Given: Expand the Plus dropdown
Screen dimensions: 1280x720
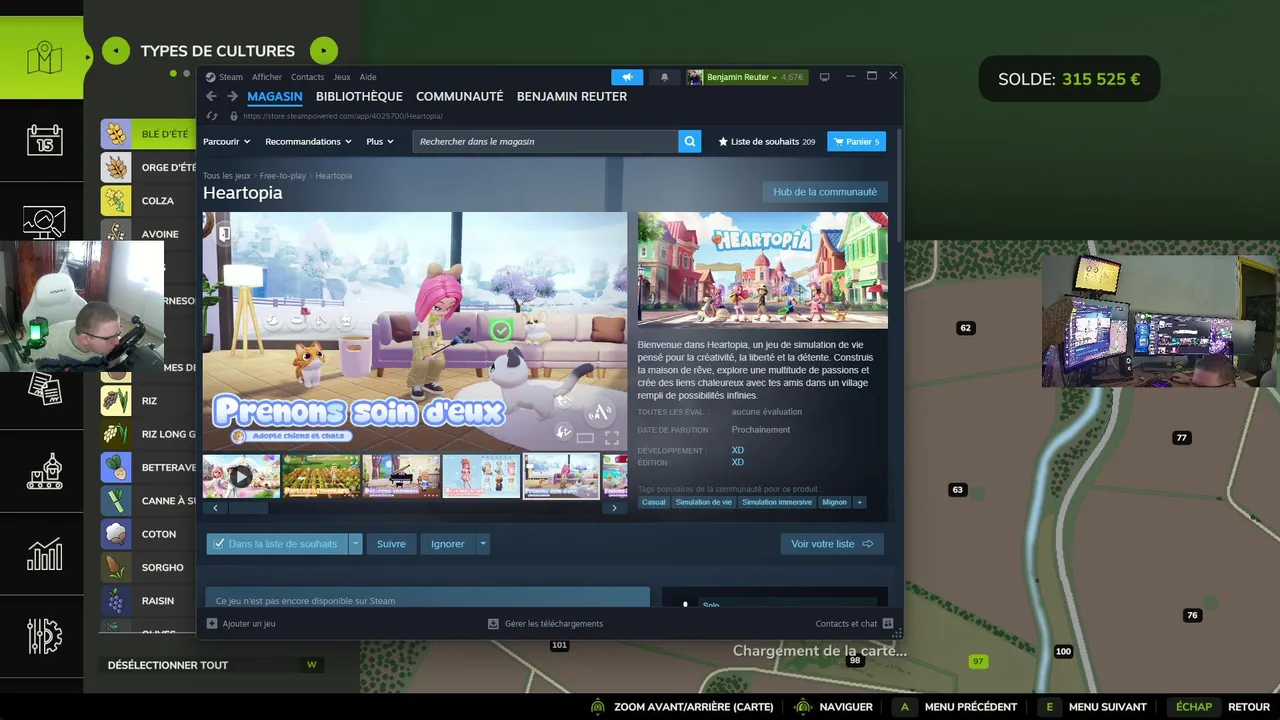Looking at the screenshot, I should [380, 141].
